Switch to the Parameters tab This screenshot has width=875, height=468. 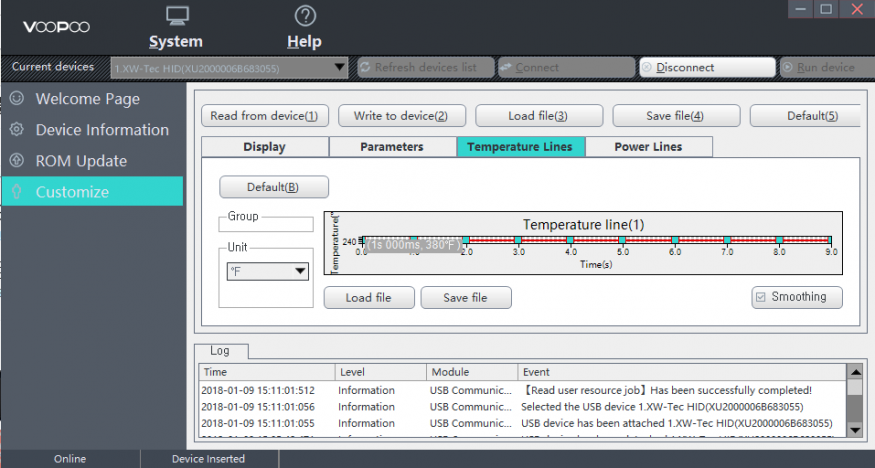tap(392, 147)
